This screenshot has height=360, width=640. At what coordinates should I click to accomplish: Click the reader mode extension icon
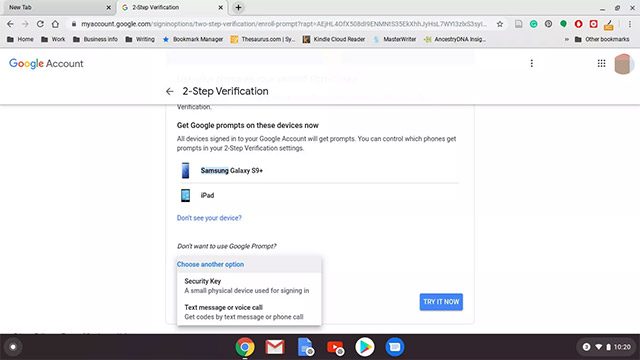518,24
